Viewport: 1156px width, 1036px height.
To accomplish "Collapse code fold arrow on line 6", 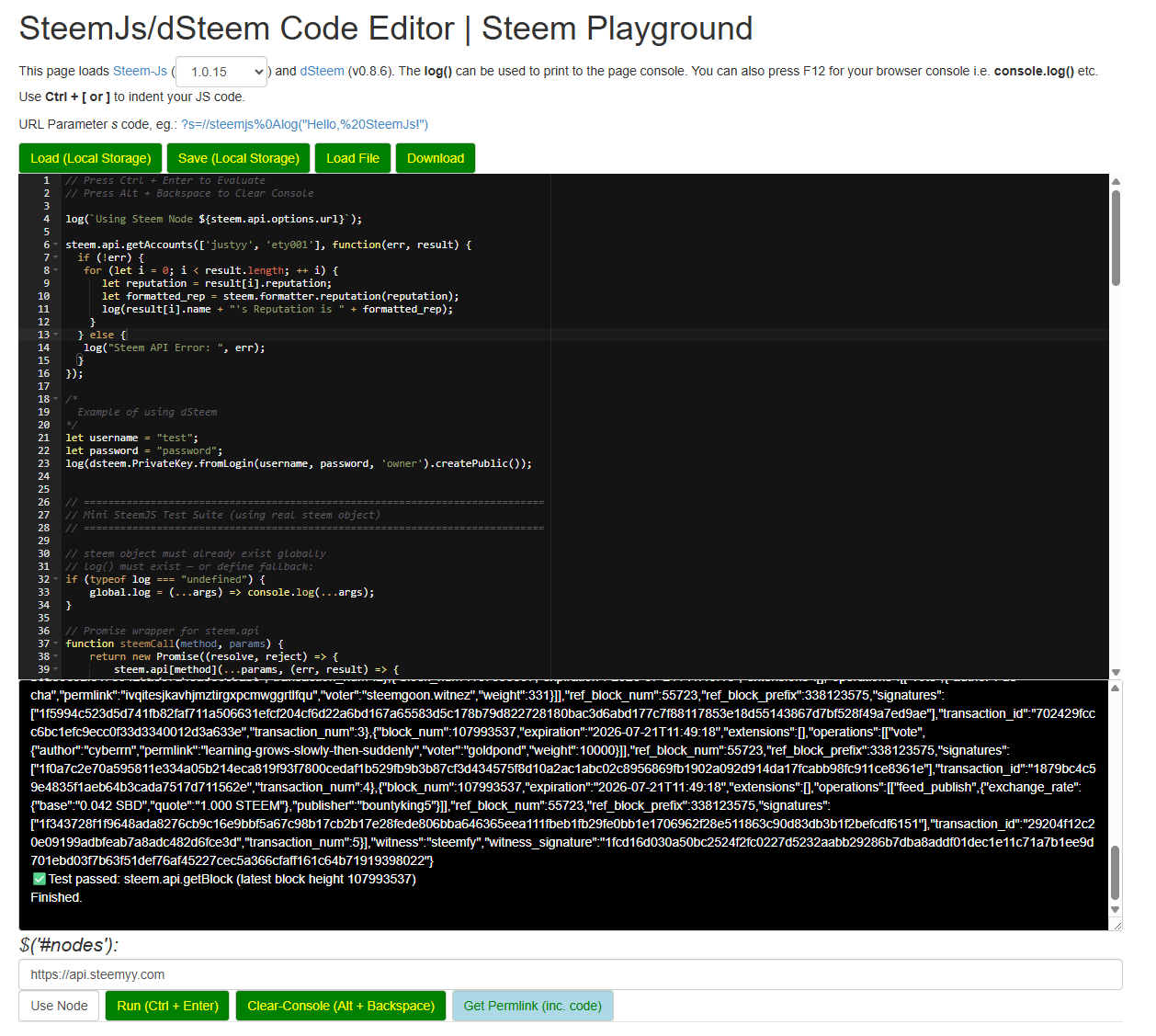I will [x=56, y=245].
